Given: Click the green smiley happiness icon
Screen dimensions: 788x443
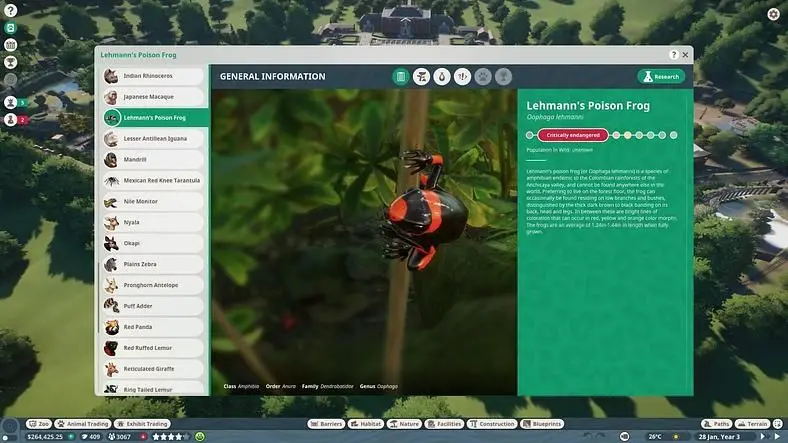Looking at the screenshot, I should click(x=200, y=437).
